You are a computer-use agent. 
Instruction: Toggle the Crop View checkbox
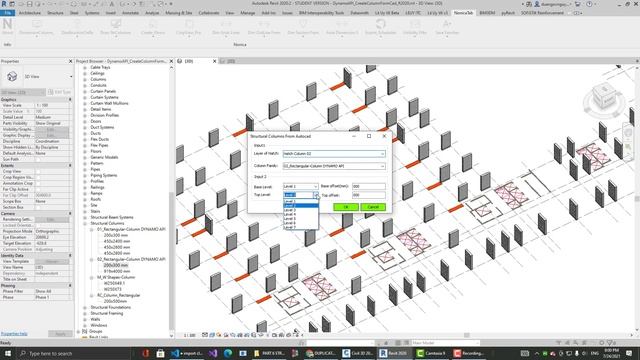pos(38,171)
